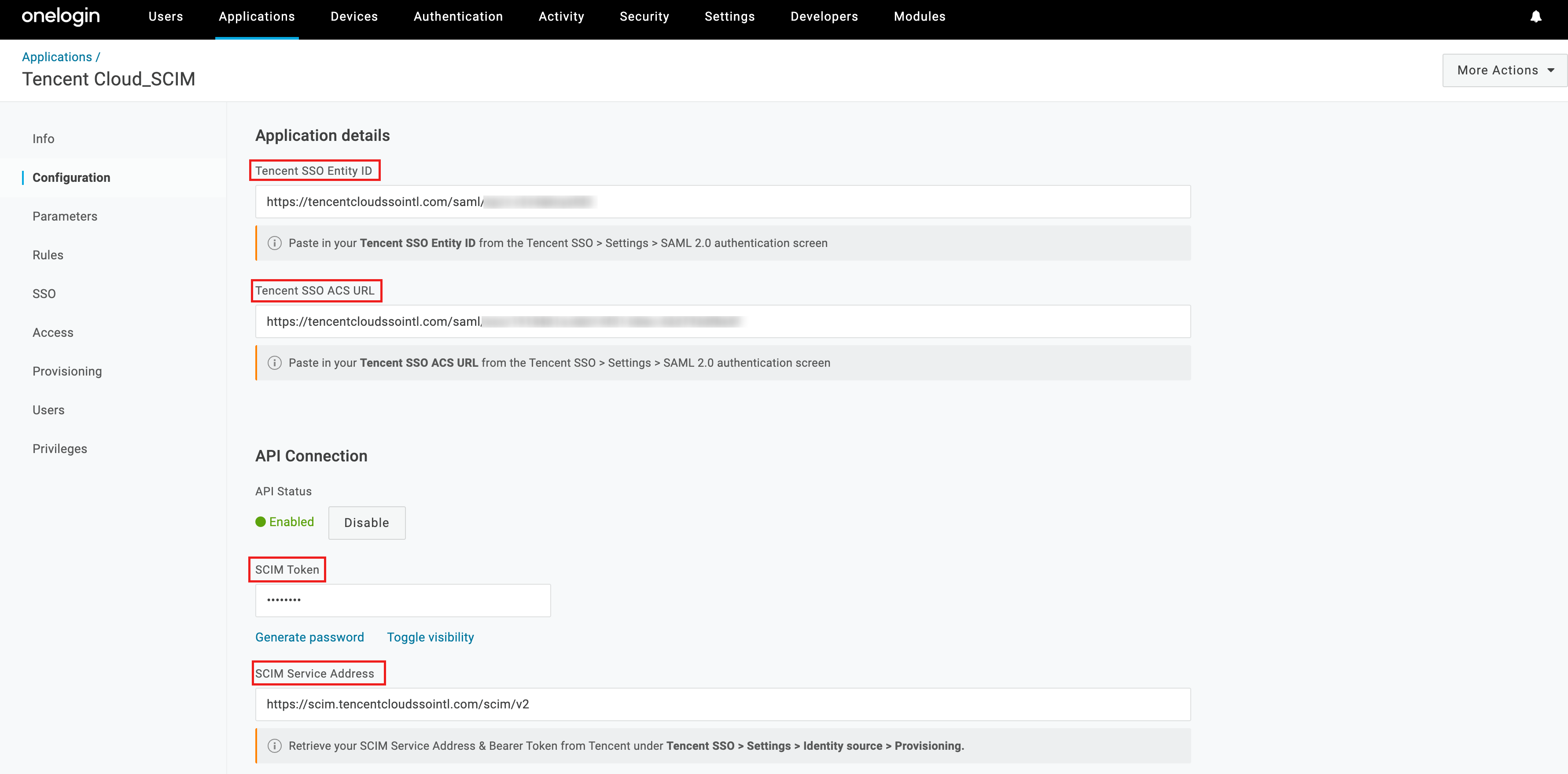This screenshot has height=774, width=1568.
Task: Click the notification bell icon
Action: (1535, 16)
